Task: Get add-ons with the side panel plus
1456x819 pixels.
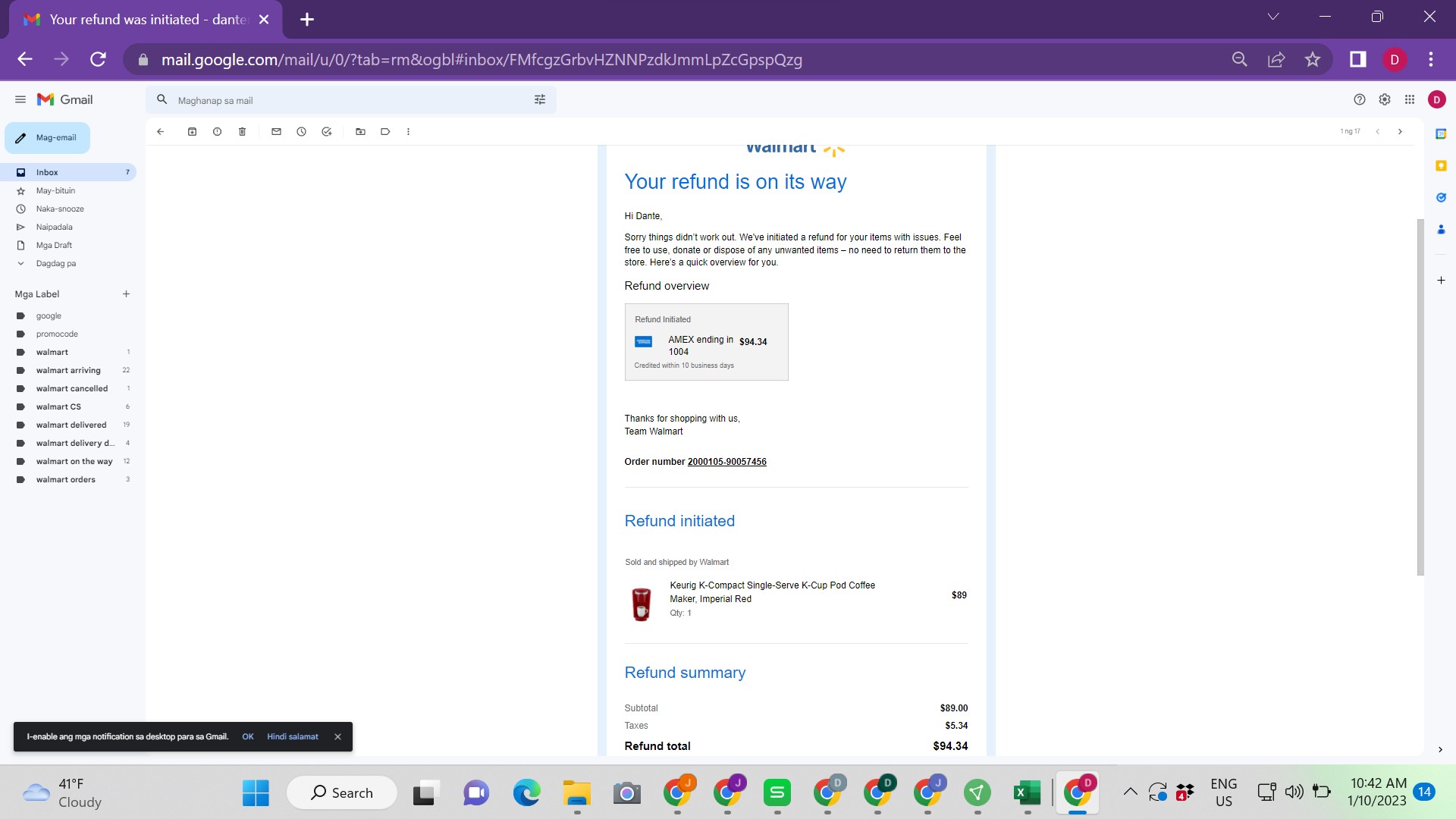Action: pos(1441,281)
